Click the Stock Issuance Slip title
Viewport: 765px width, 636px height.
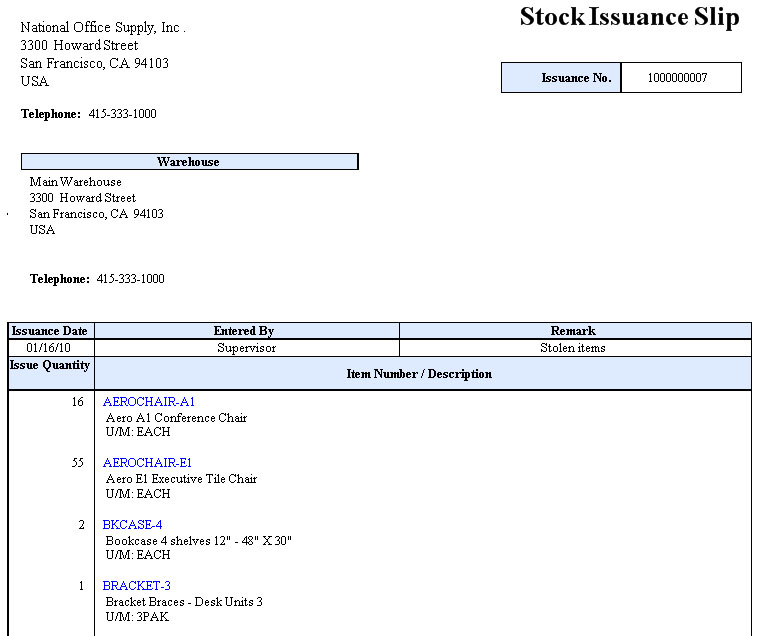click(629, 18)
